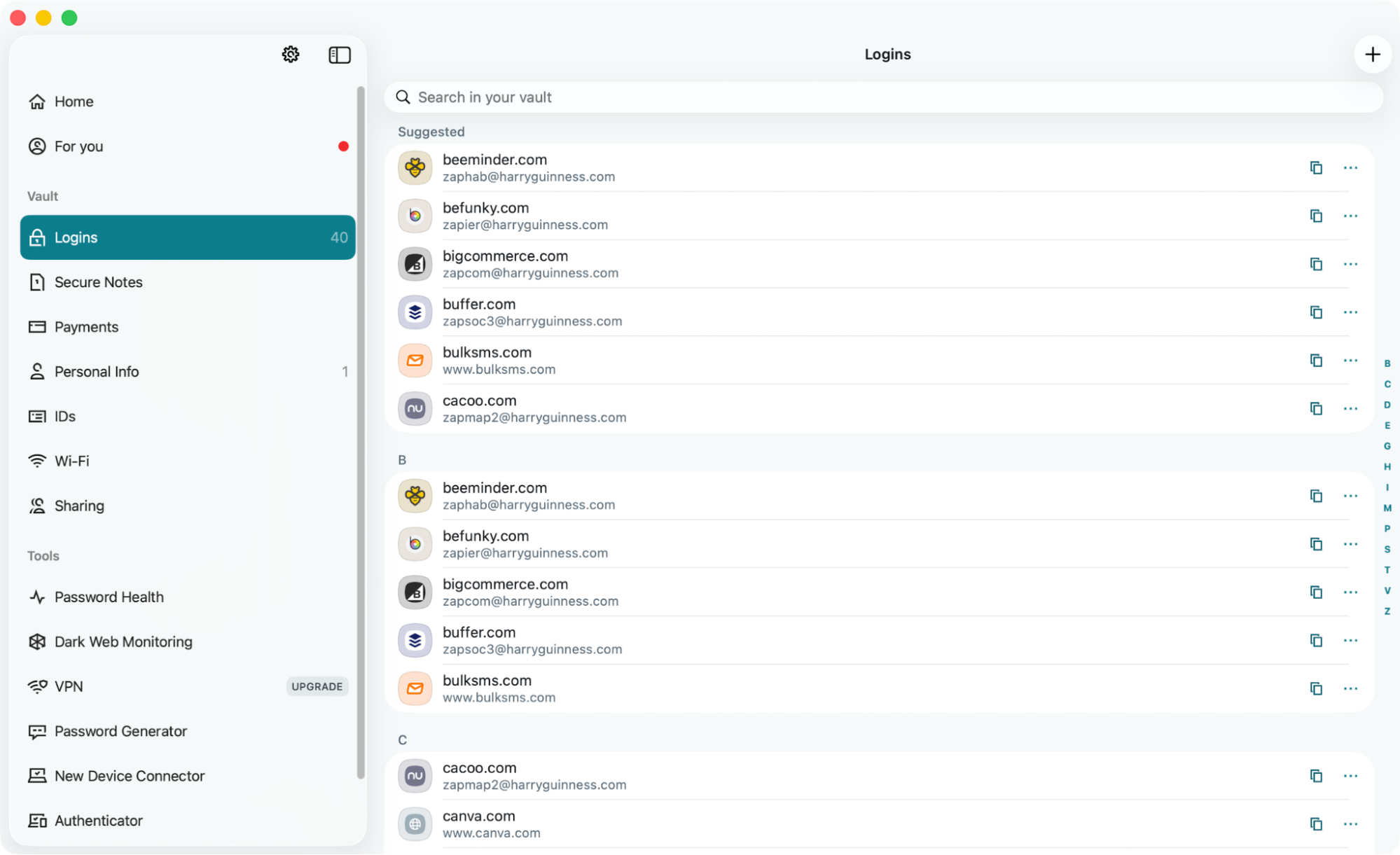1400x855 pixels.
Task: Select the Password Health tool
Action: click(109, 597)
